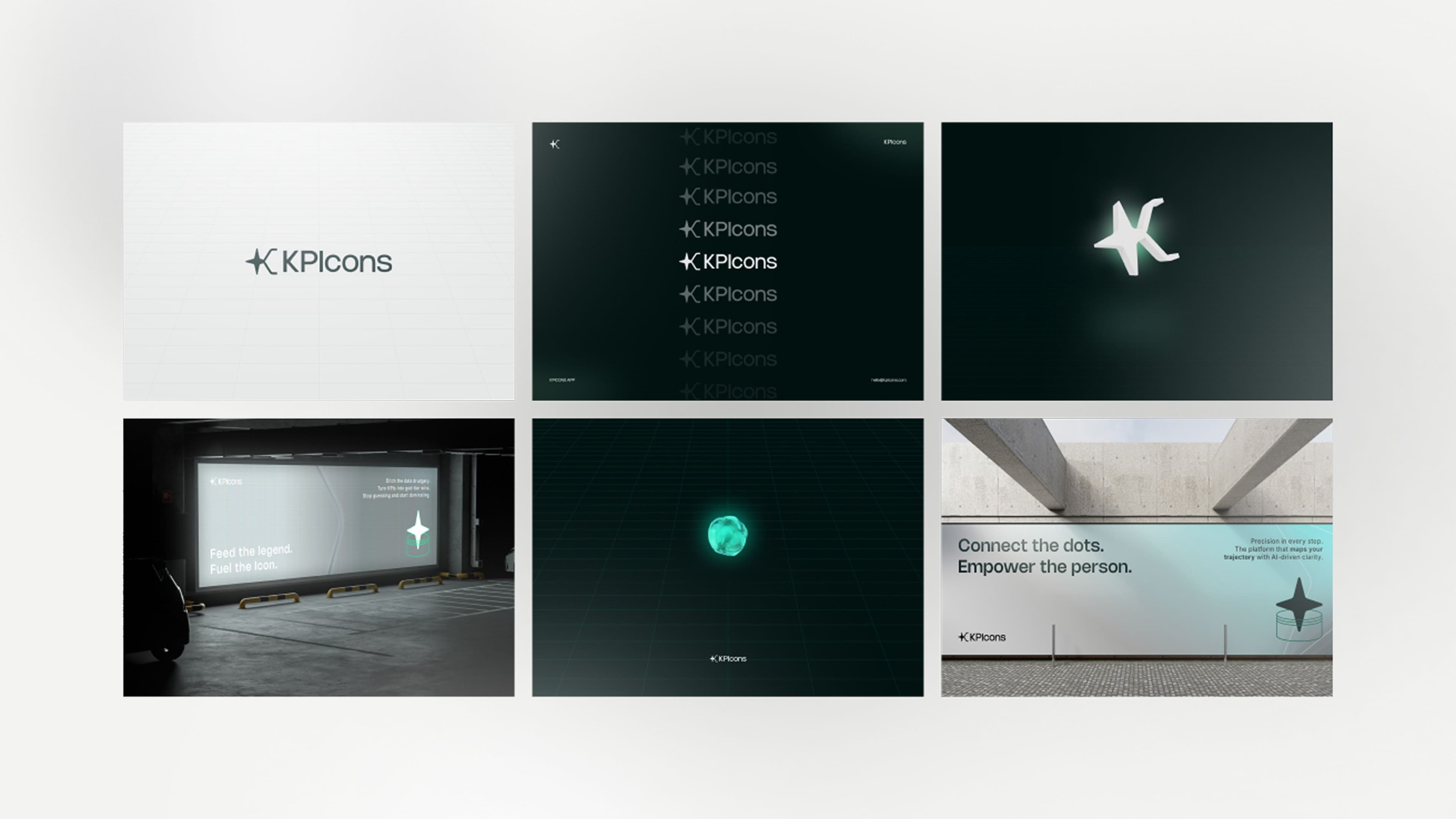Click the 'Connect the dots.' headline
Image resolution: width=1456 pixels, height=819 pixels.
[x=1031, y=546]
